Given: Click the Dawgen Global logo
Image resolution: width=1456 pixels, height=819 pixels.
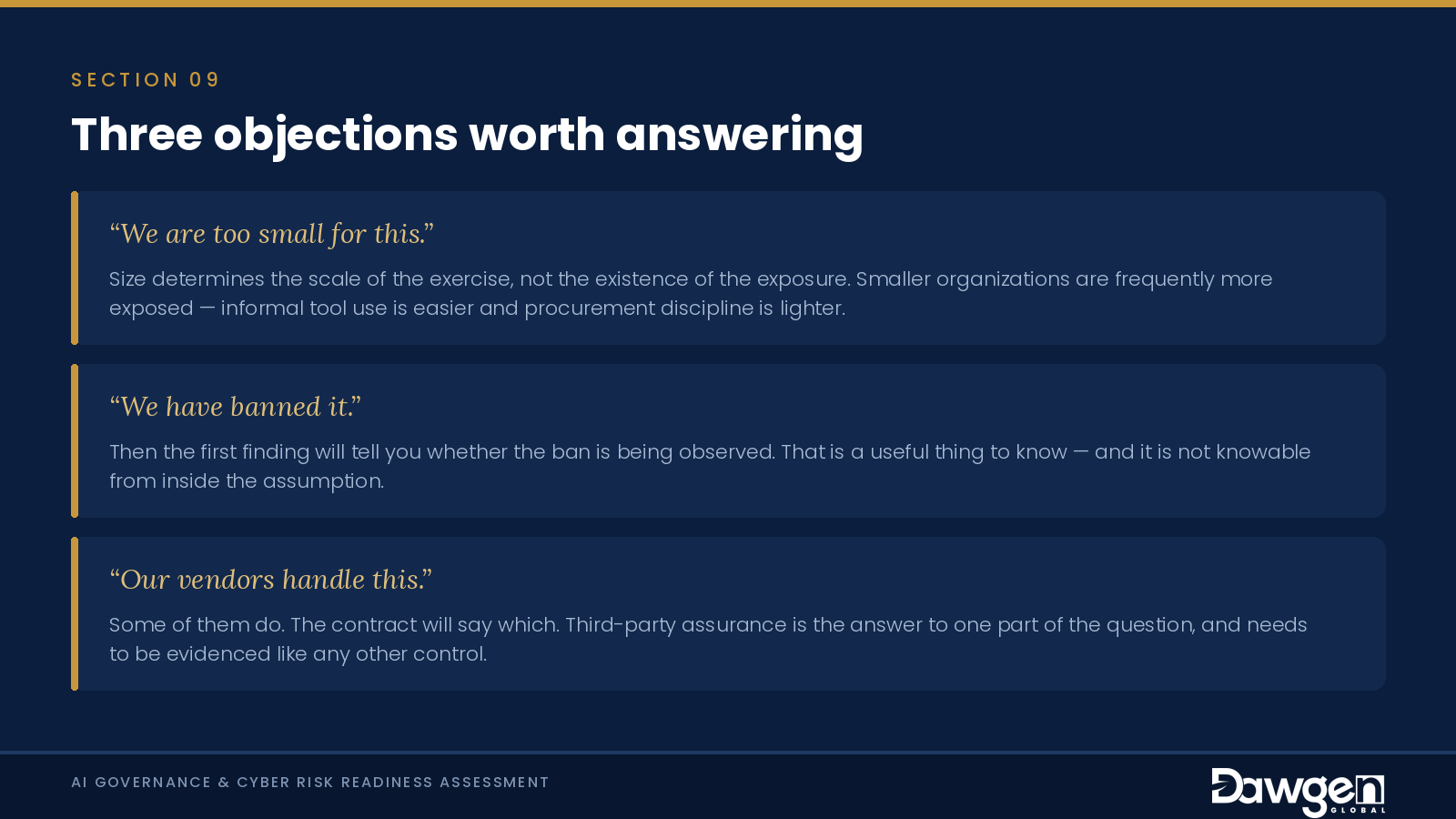Looking at the screenshot, I should pos(1298,792).
